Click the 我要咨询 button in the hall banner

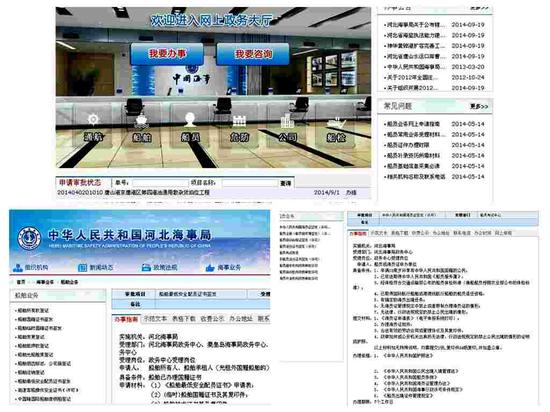coord(253,54)
